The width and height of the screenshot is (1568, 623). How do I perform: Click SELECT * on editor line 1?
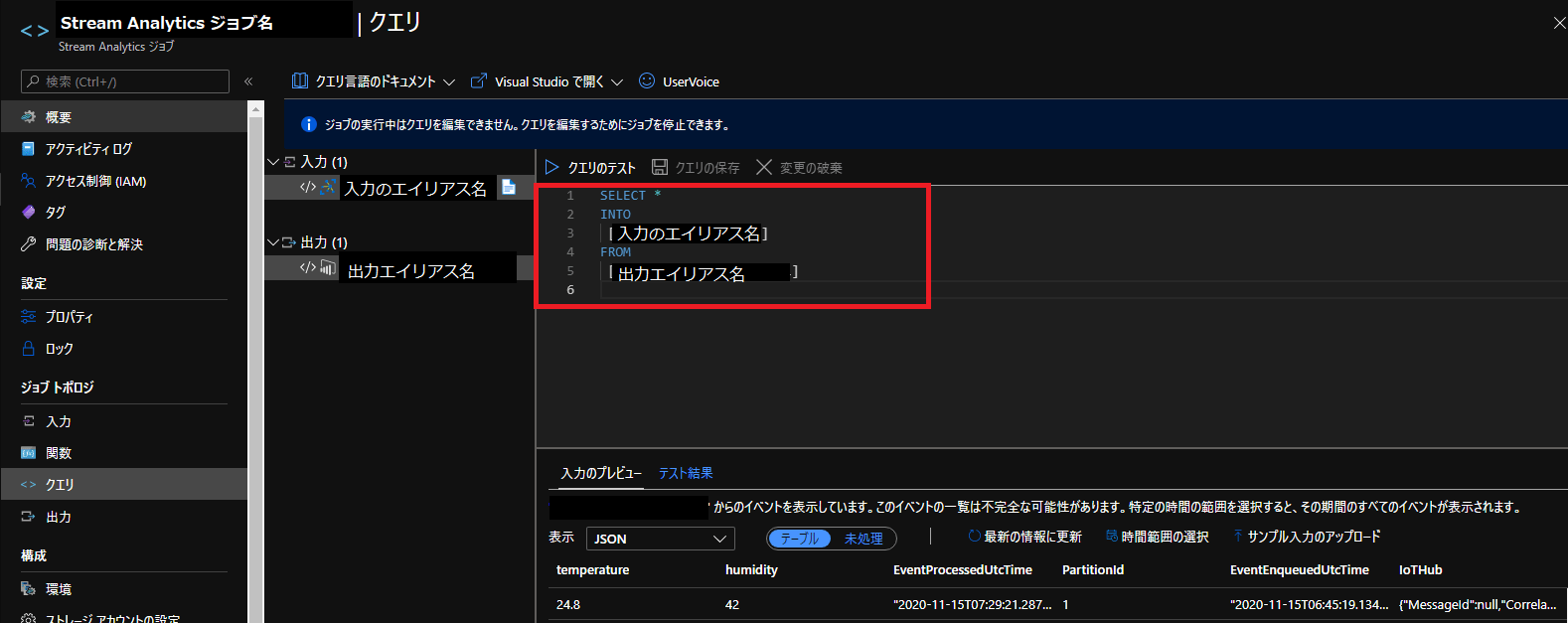630,196
